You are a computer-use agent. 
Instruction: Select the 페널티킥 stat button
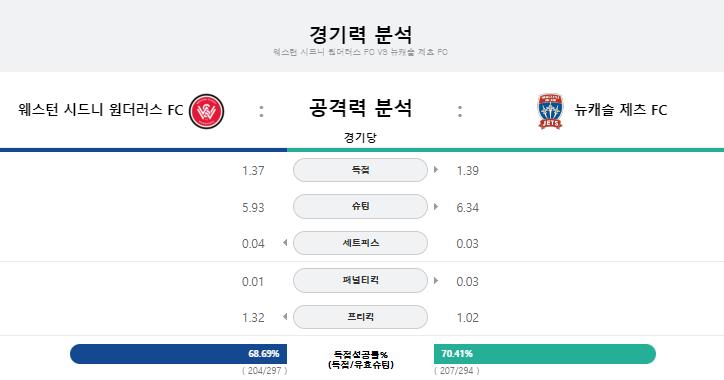point(360,280)
